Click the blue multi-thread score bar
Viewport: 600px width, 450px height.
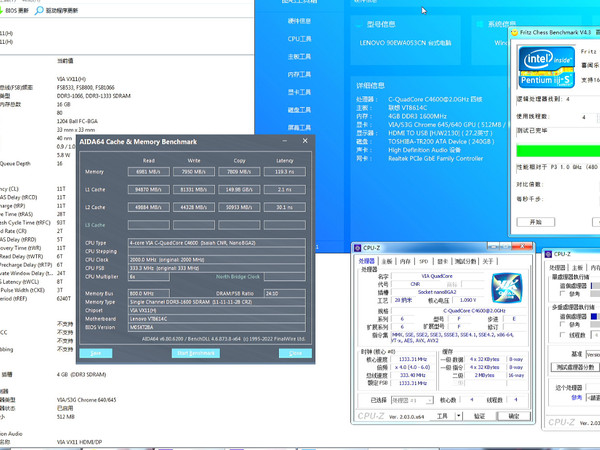594,316
